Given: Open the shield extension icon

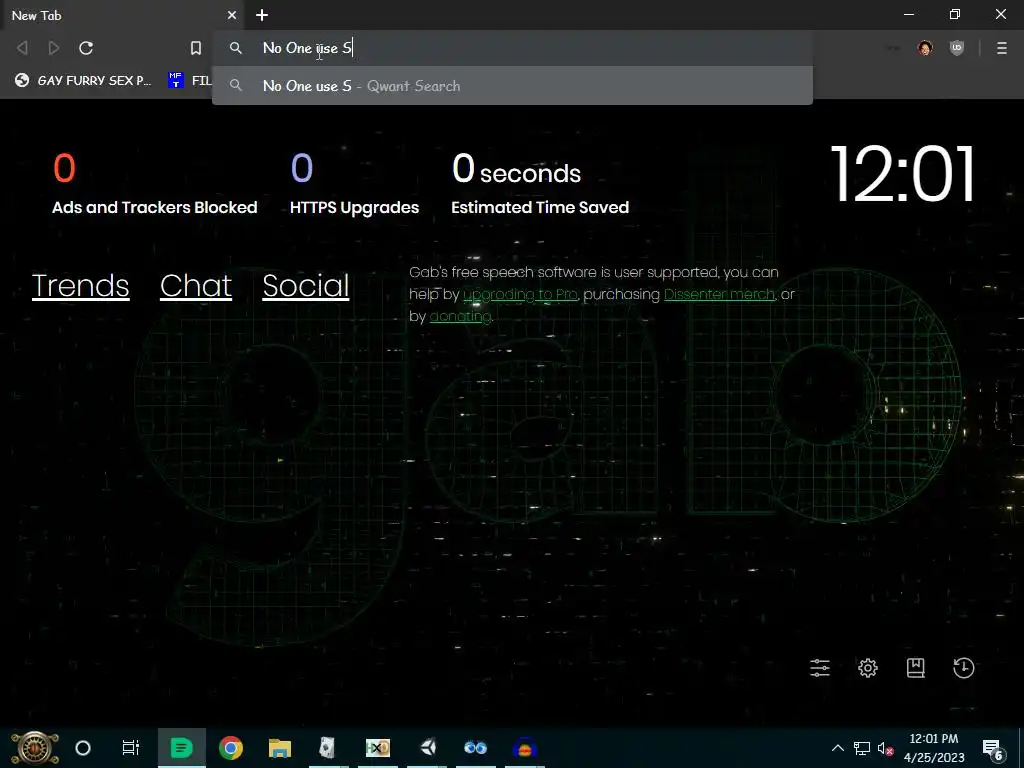Looking at the screenshot, I should click(957, 48).
